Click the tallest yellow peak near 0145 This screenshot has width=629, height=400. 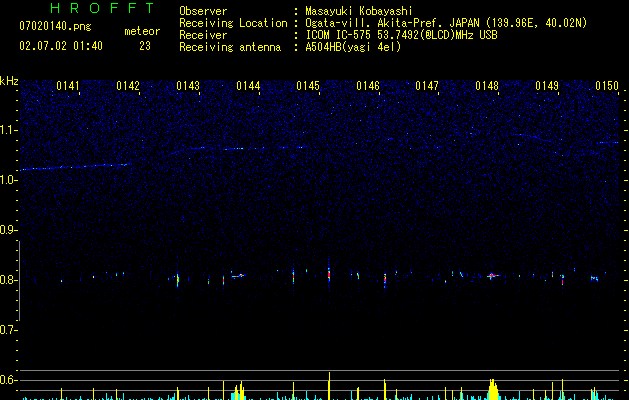click(329, 386)
